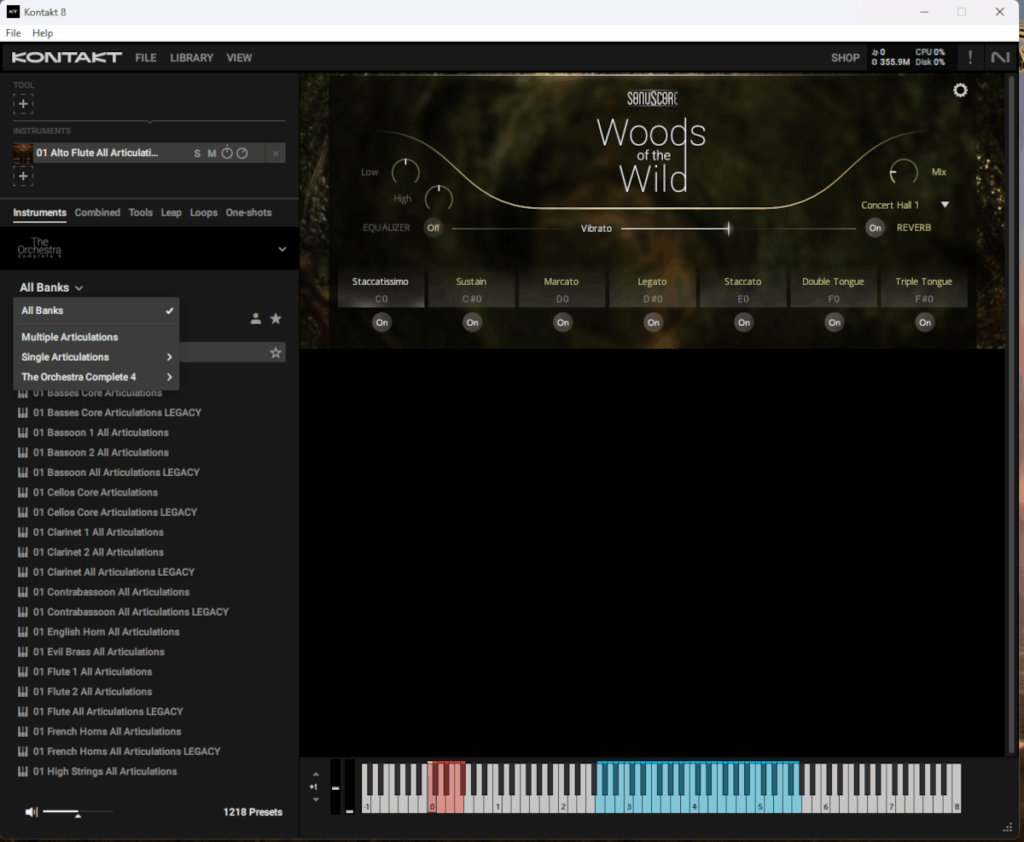Image resolution: width=1024 pixels, height=842 pixels.
Task: Filter favorites with the filled star icon
Action: tap(276, 319)
